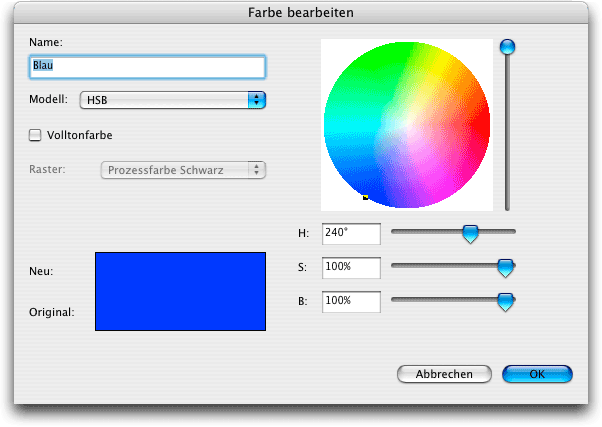This screenshot has width=602, height=427.
Task: Click the B brightness horizontal slider thumb
Action: click(506, 302)
